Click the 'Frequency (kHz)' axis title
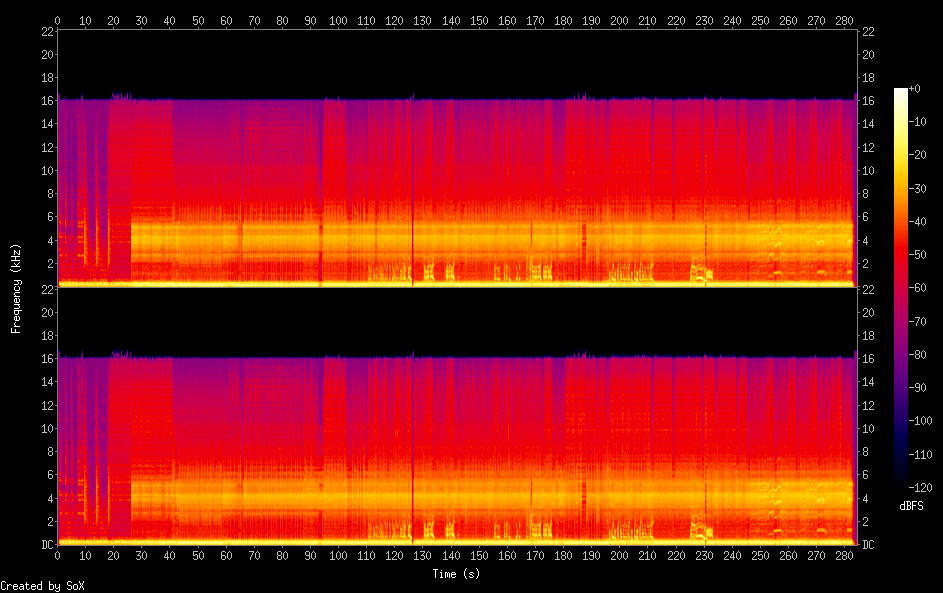 point(16,289)
